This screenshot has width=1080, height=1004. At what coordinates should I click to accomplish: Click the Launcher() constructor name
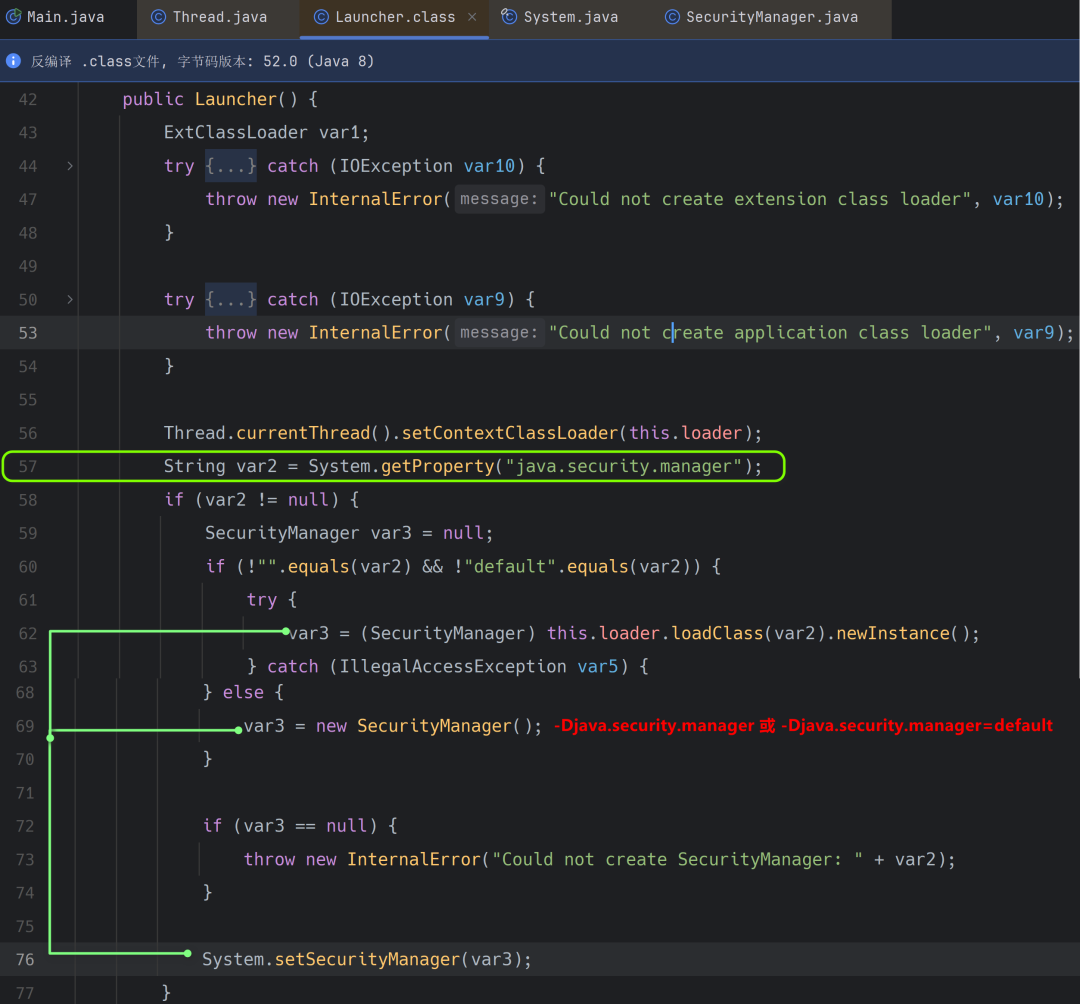pos(235,99)
